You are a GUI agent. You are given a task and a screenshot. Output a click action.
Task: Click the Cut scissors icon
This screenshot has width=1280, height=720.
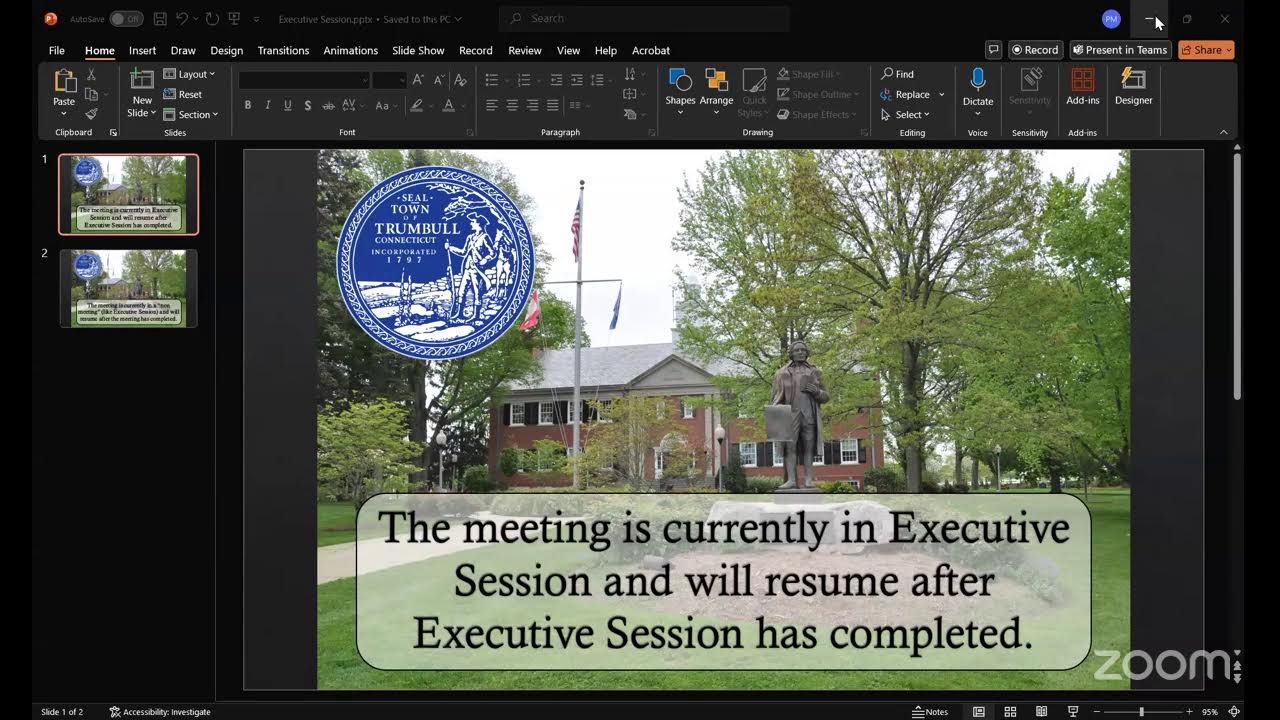coord(91,75)
